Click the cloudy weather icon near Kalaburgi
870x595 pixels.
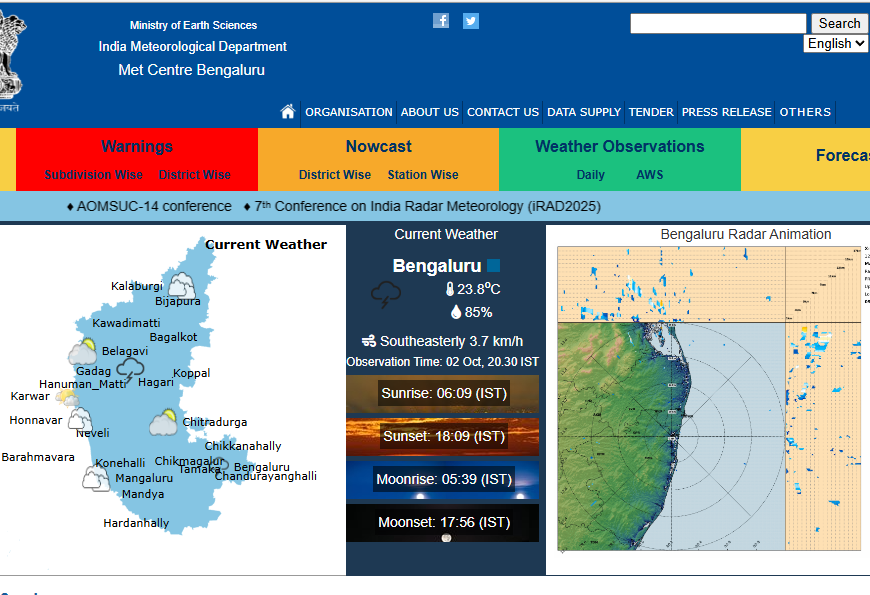point(181,285)
